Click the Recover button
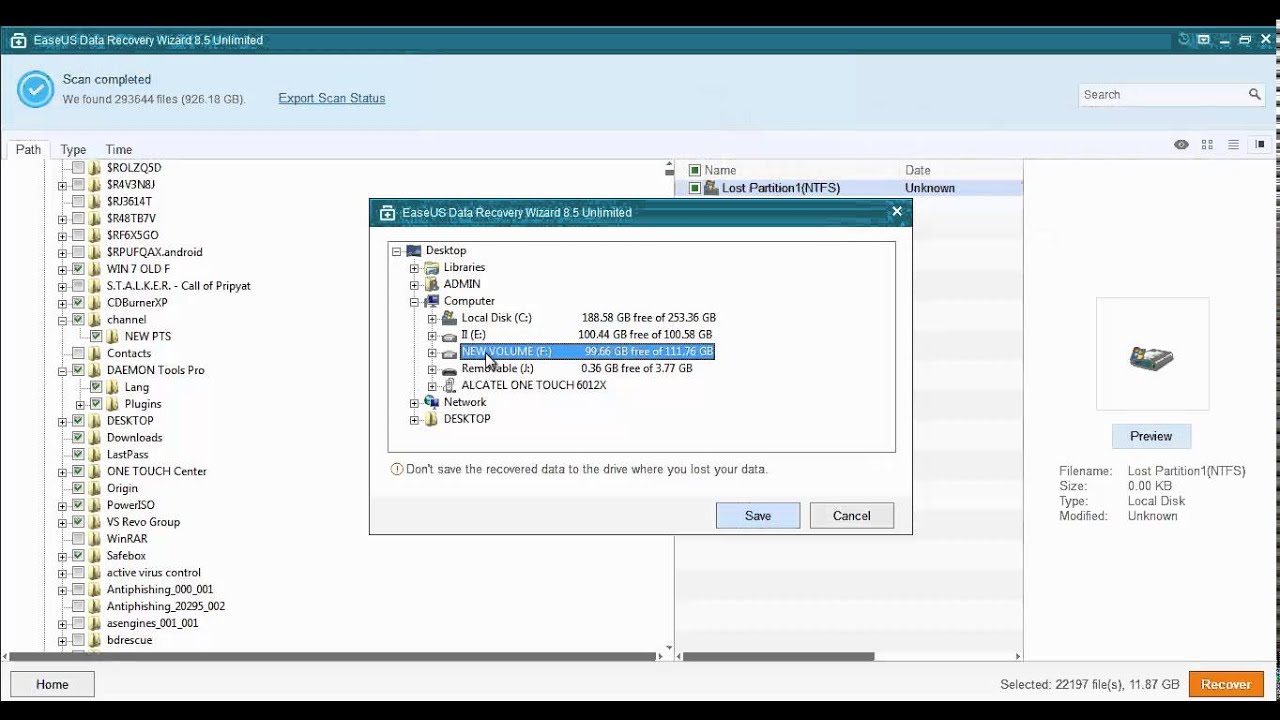Image resolution: width=1280 pixels, height=720 pixels. tap(1226, 685)
